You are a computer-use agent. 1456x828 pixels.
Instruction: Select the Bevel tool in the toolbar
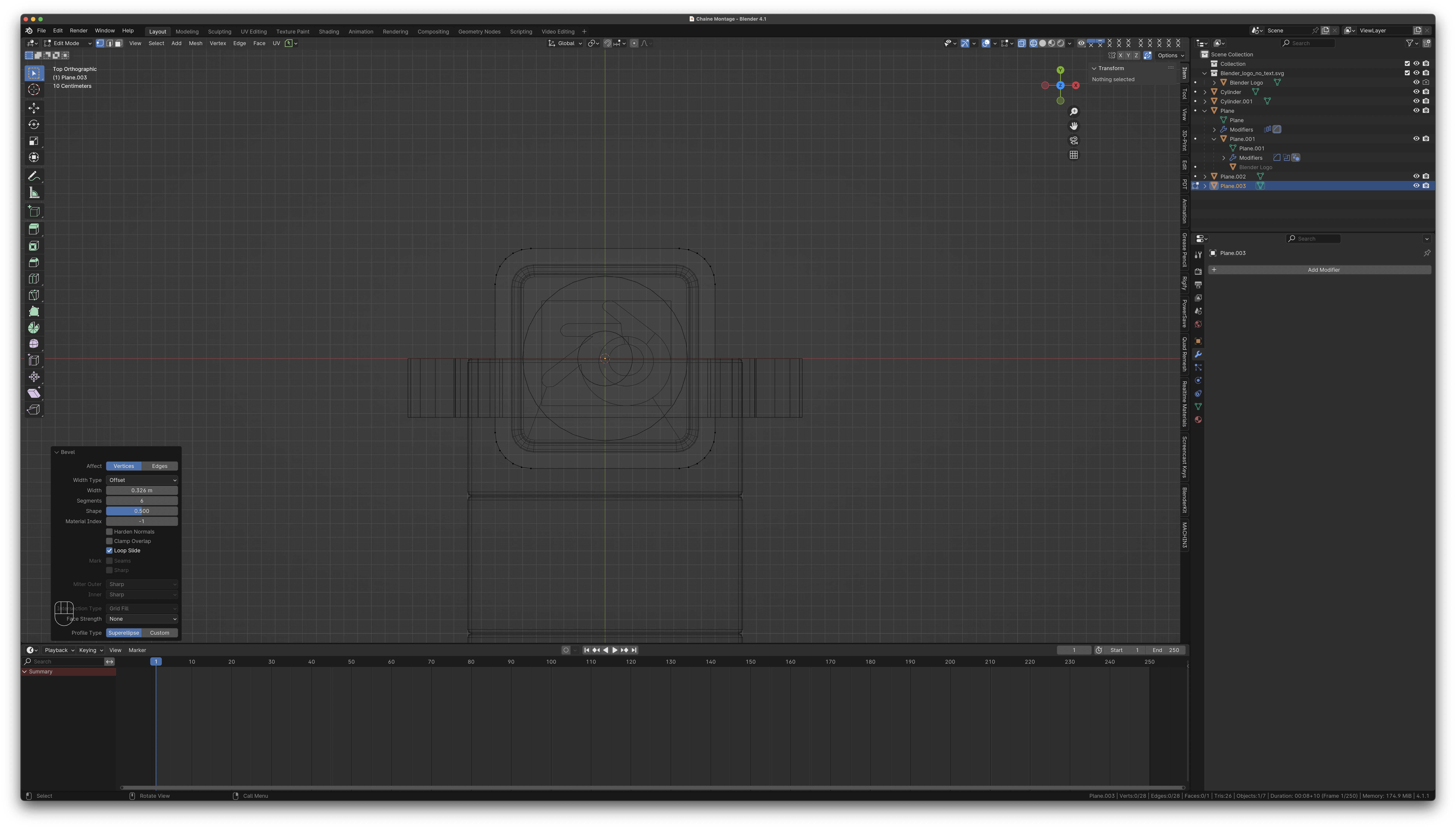34,262
